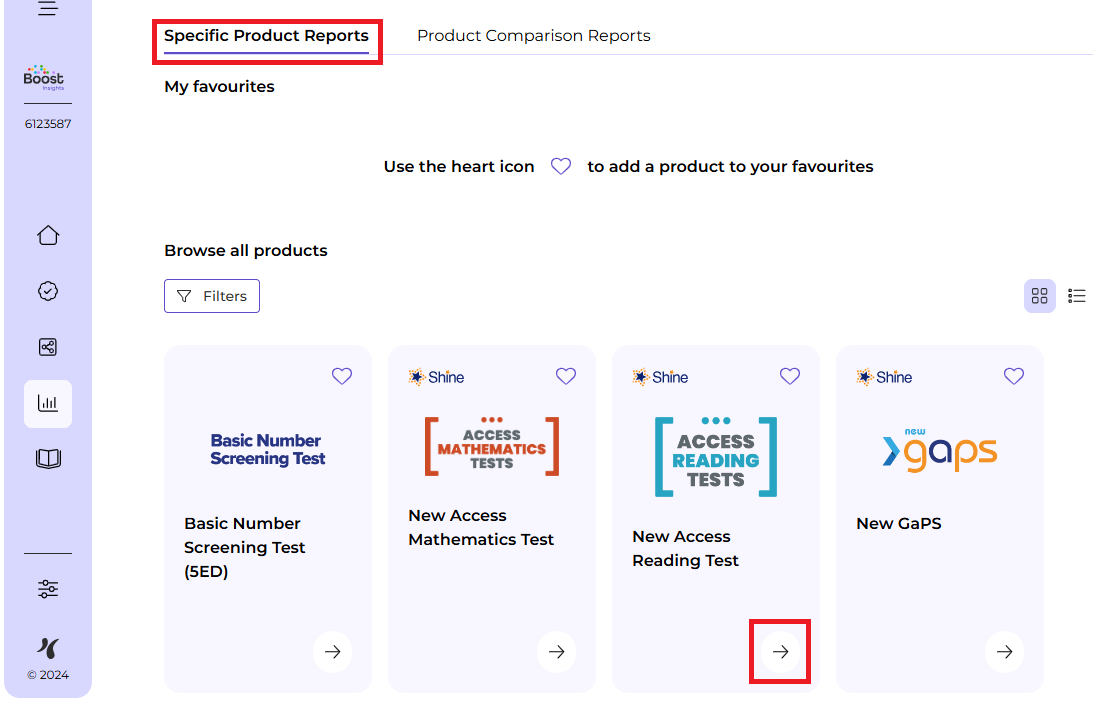Switch to grid view layout
The height and width of the screenshot is (703, 1104).
tap(1040, 296)
